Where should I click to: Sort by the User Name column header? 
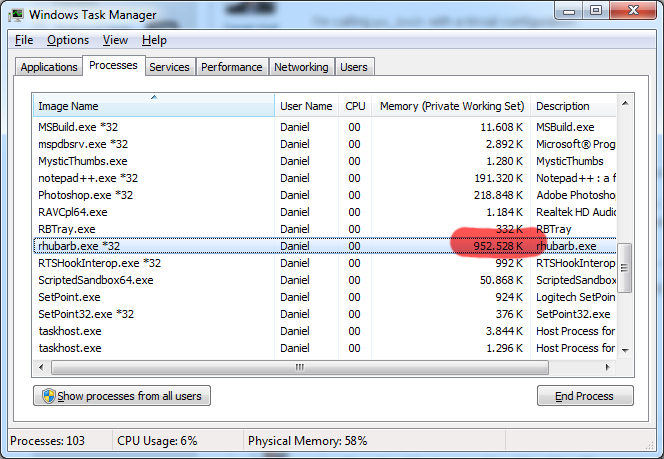[306, 106]
